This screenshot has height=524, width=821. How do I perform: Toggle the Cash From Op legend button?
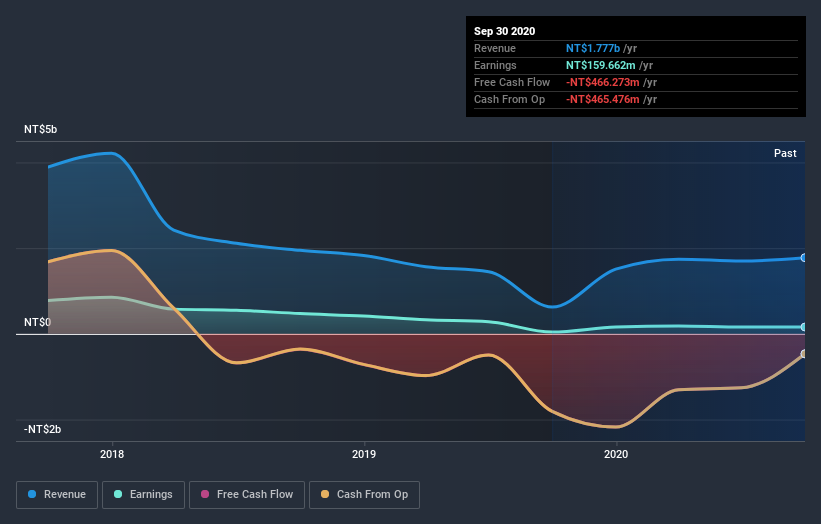click(x=364, y=495)
